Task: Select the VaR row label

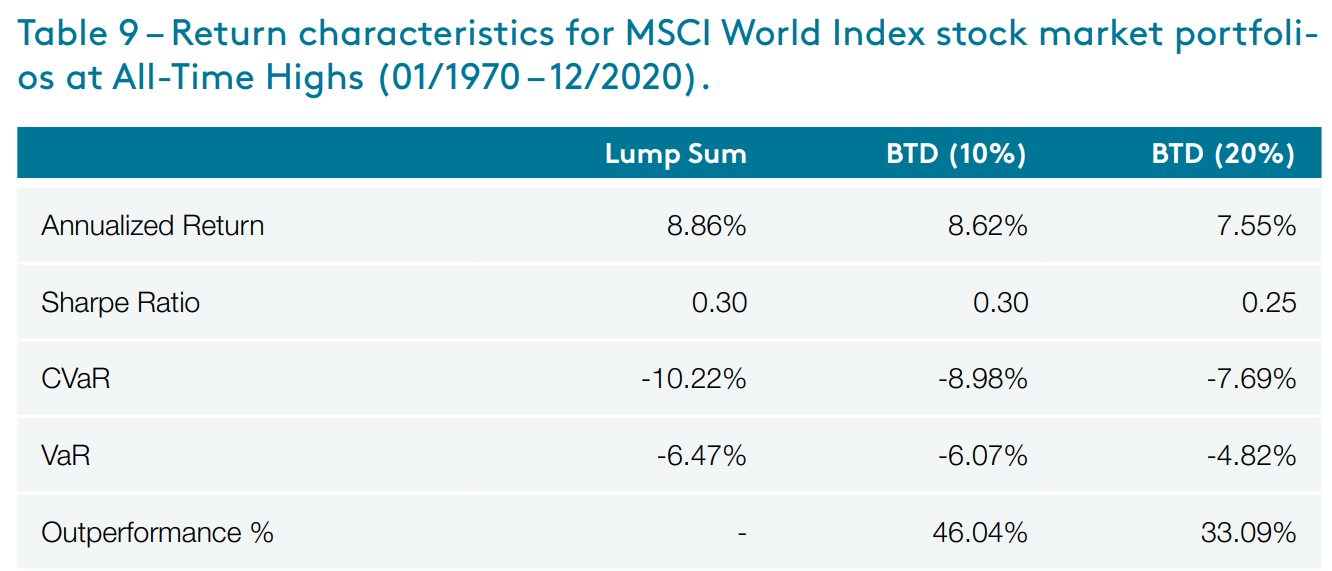Action: coord(66,456)
